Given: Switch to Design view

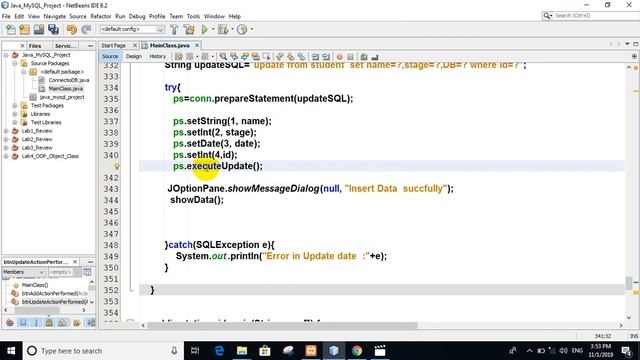Looking at the screenshot, I should coord(133,56).
